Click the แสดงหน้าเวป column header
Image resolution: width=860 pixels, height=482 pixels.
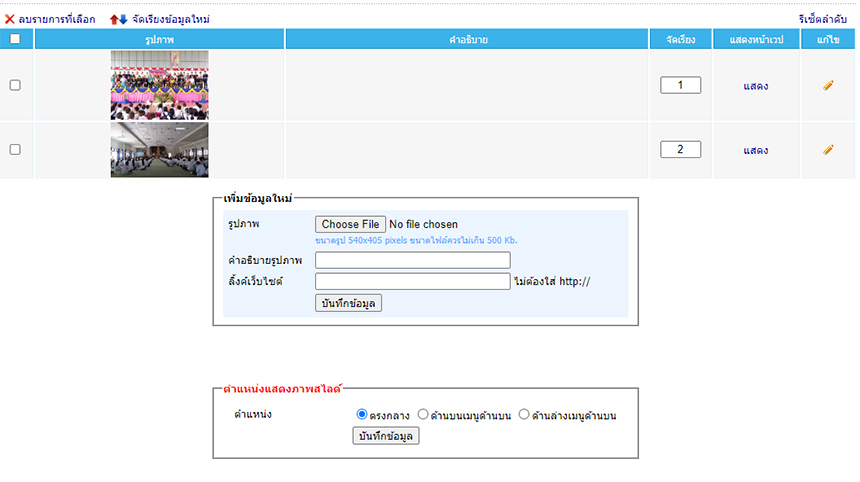click(x=756, y=39)
